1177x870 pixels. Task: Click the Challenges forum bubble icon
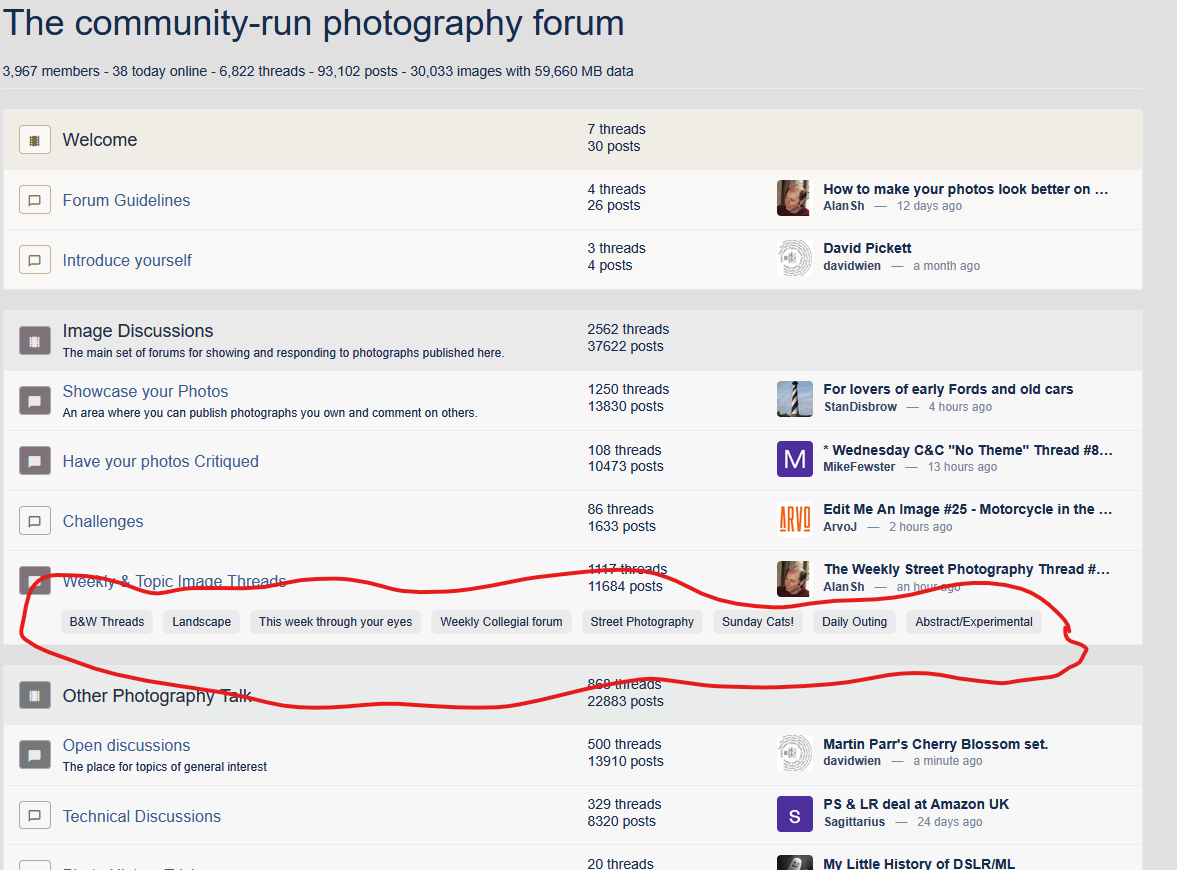pyautogui.click(x=34, y=521)
